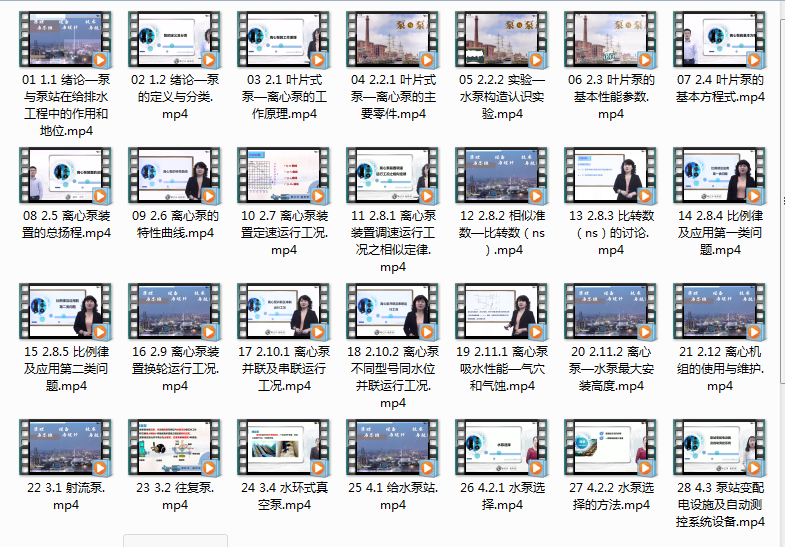Screen dimensions: 785x547
Task: Click filename label 21 2.12 离心机组的使用与维护
Action: pyautogui.click(x=720, y=369)
